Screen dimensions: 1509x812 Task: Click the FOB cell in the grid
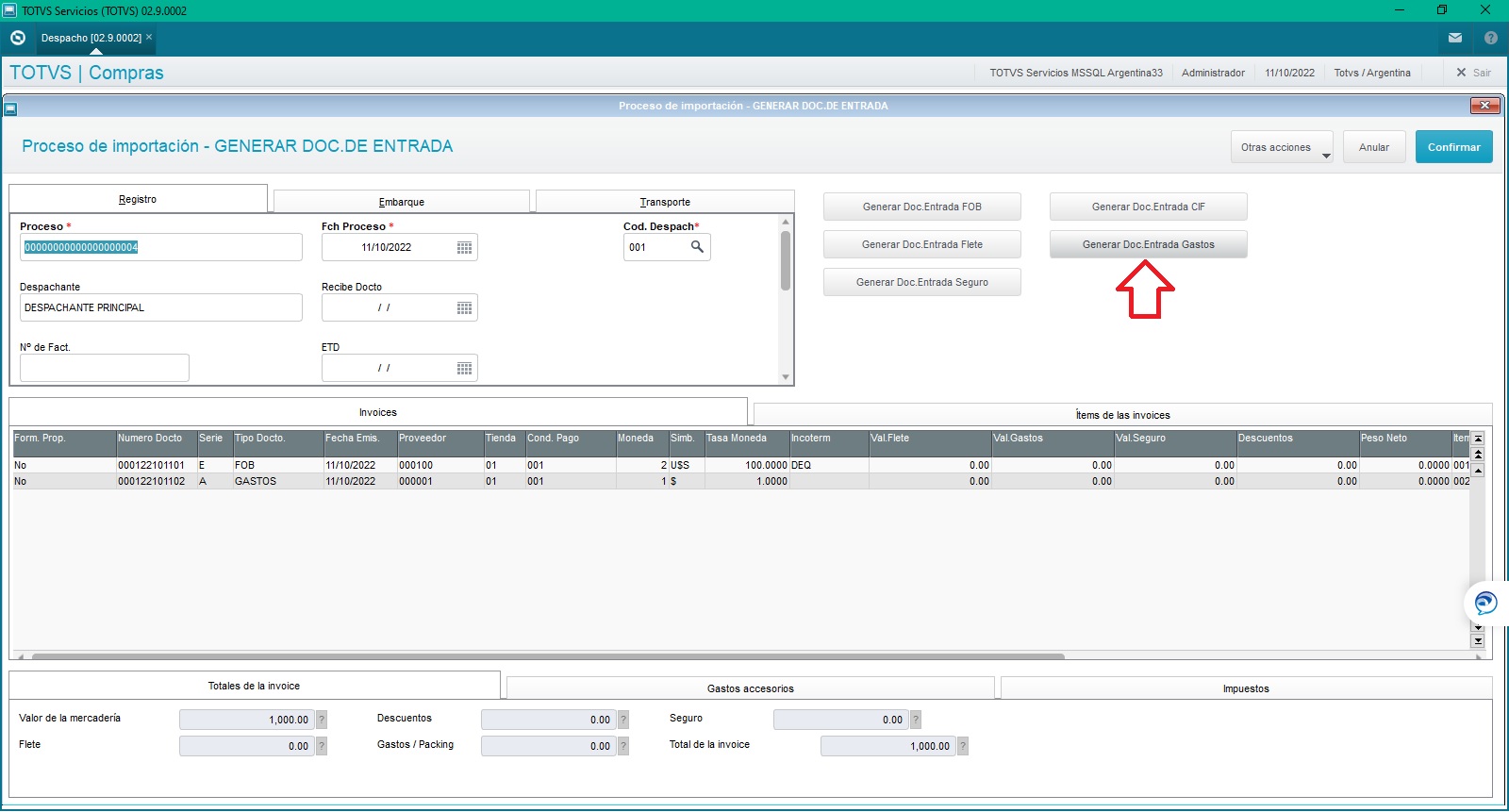click(x=277, y=465)
